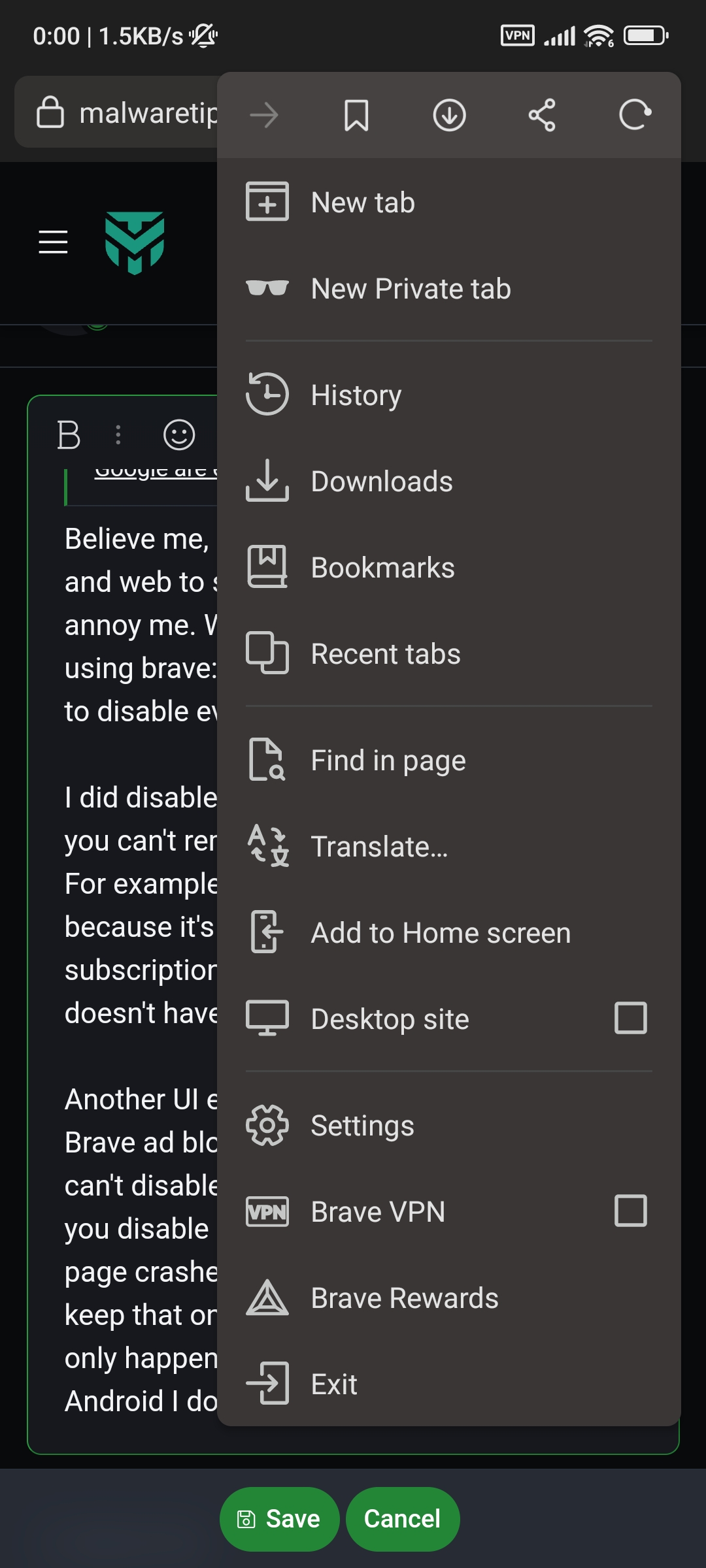This screenshot has height=1568, width=706.
Task: Tap the forward arrow icon
Action: point(264,116)
